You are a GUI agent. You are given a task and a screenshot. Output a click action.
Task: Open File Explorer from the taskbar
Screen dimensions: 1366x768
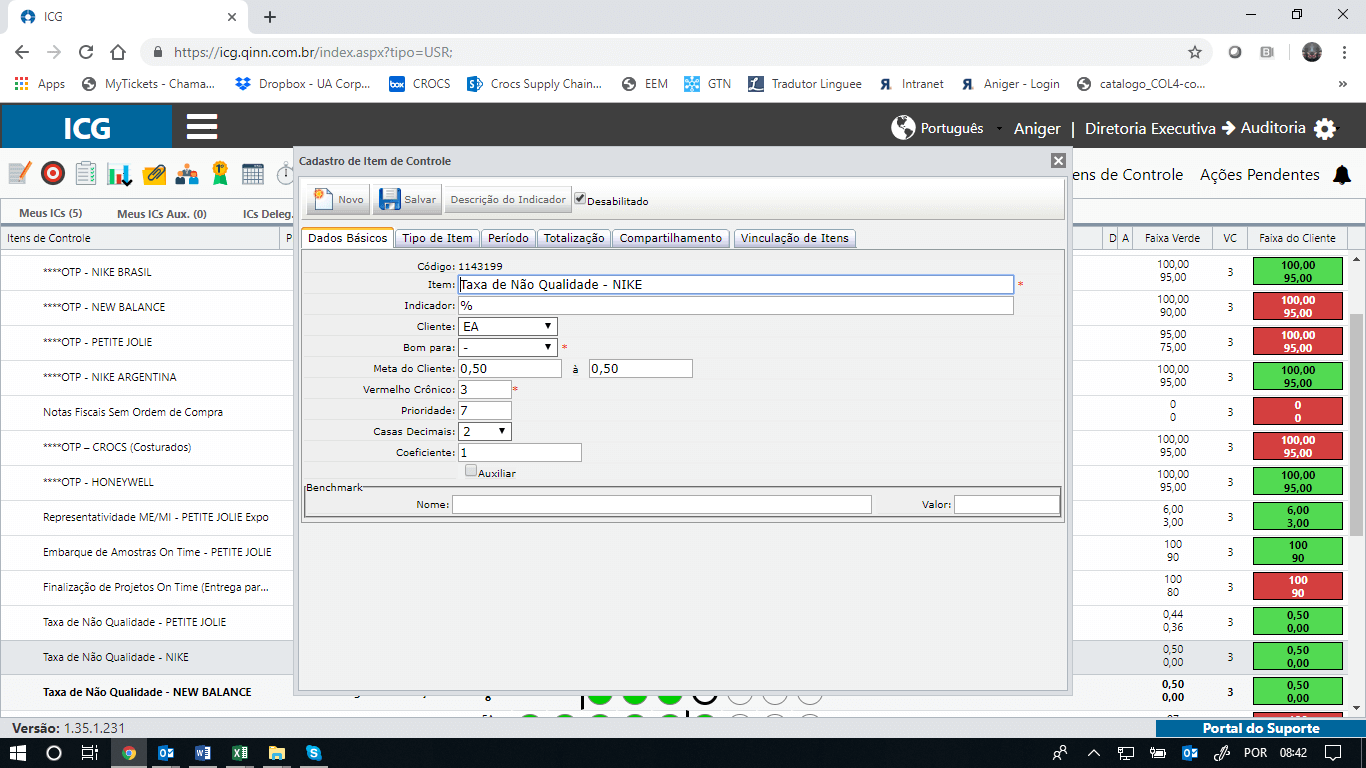click(x=277, y=753)
